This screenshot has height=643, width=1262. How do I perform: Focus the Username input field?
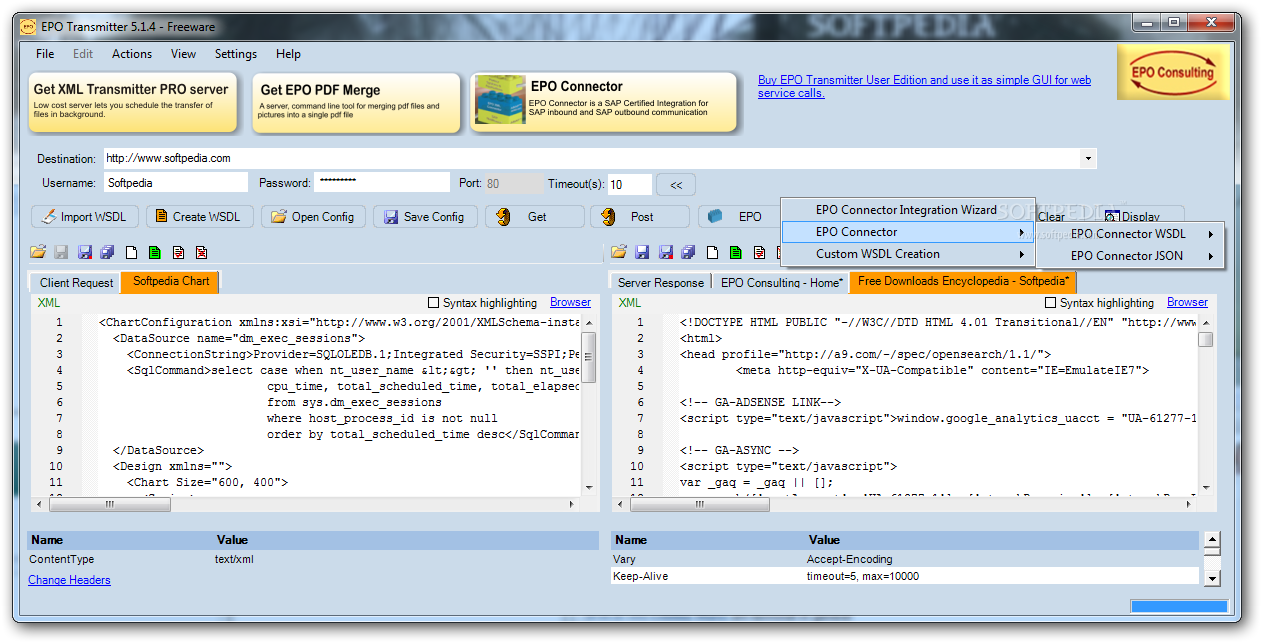coord(175,183)
